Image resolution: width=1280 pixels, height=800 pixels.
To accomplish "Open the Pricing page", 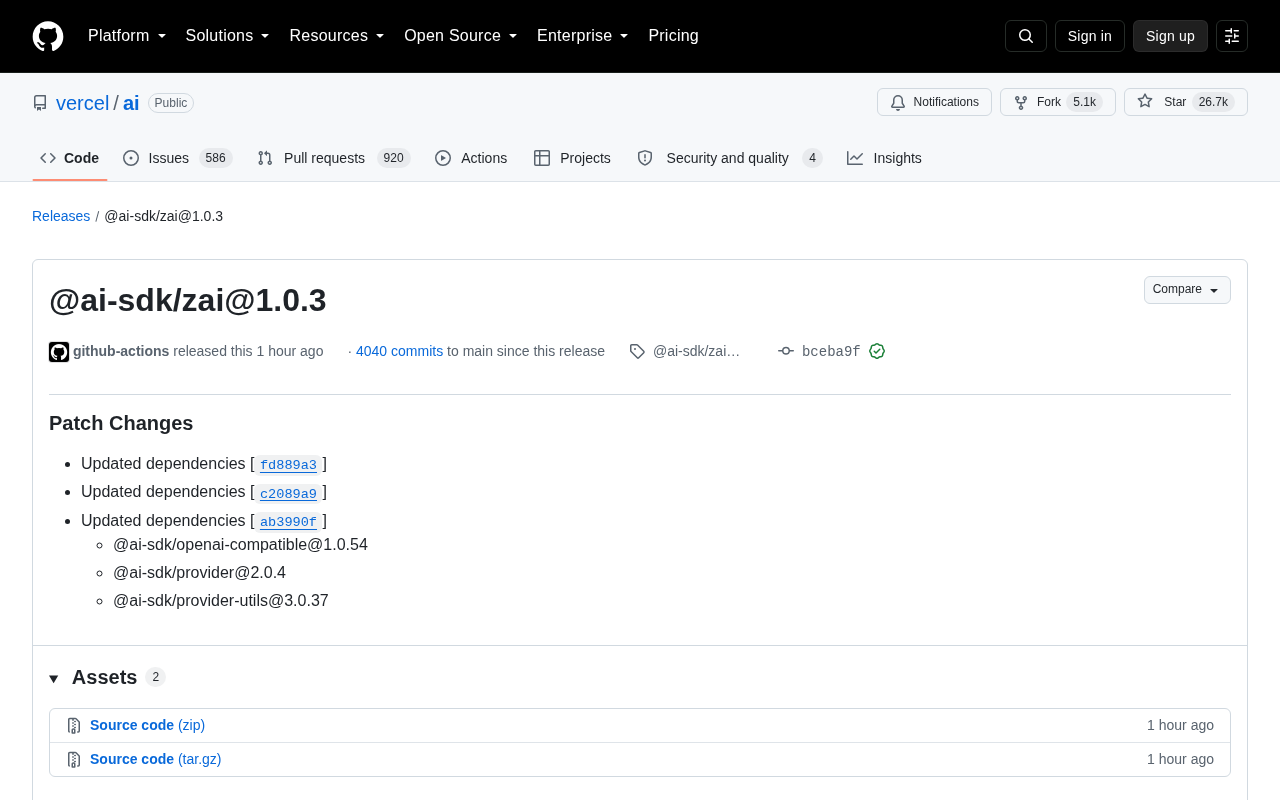I will click(x=673, y=36).
